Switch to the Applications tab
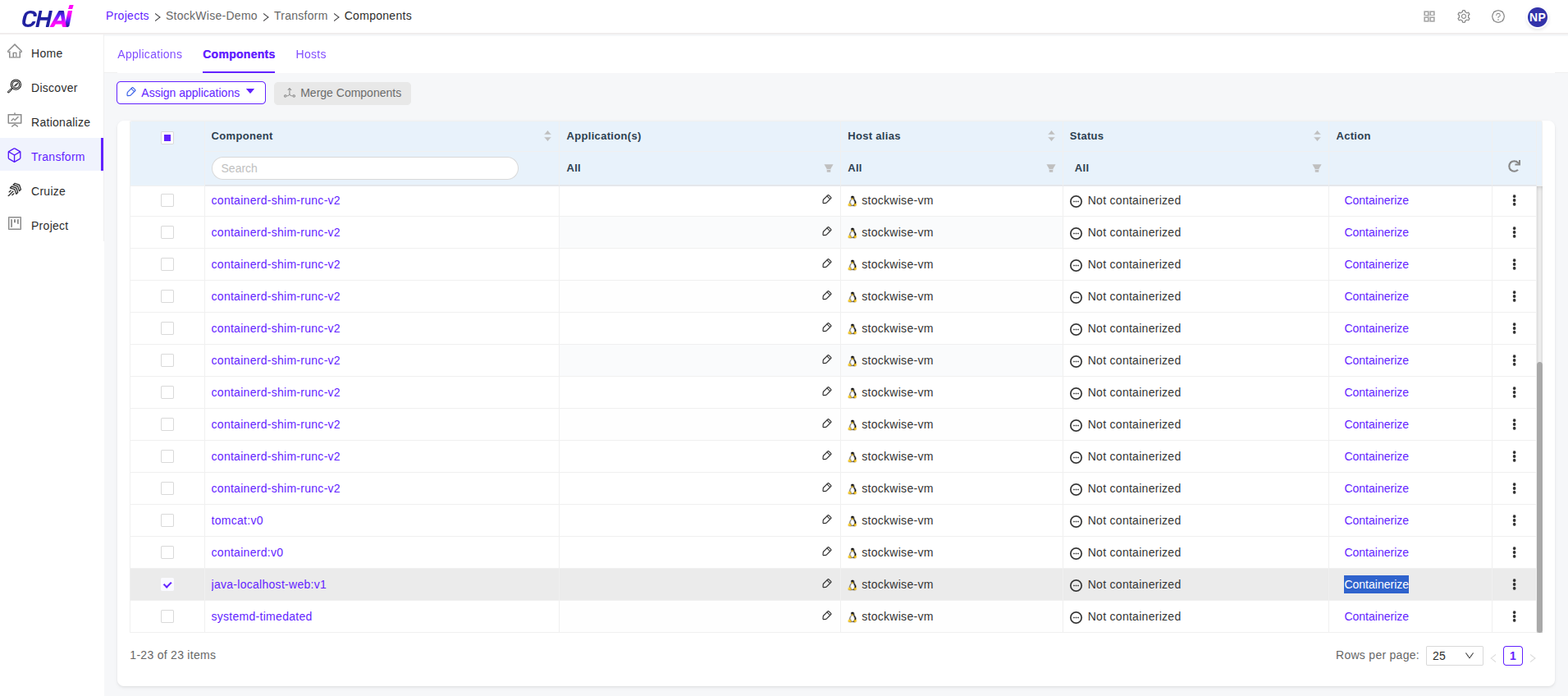 coord(149,54)
